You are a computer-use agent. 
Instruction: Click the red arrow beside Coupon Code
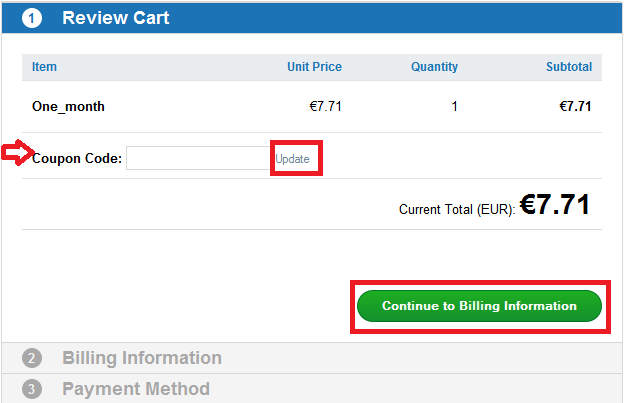tap(16, 153)
